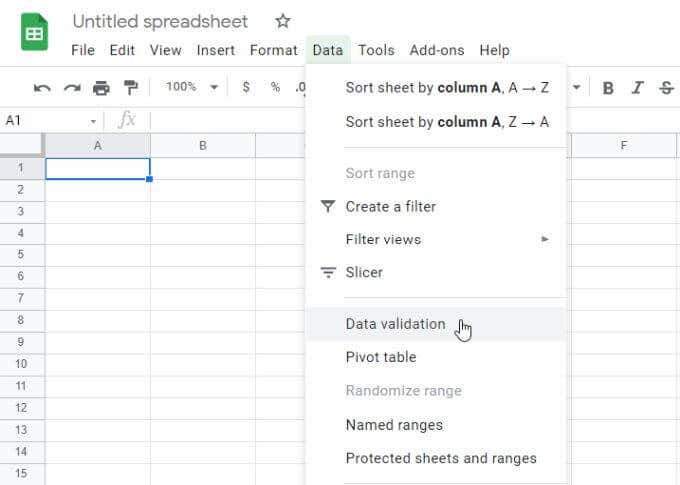This screenshot has height=485, width=680.
Task: Open the Tools menu
Action: pyautogui.click(x=376, y=50)
